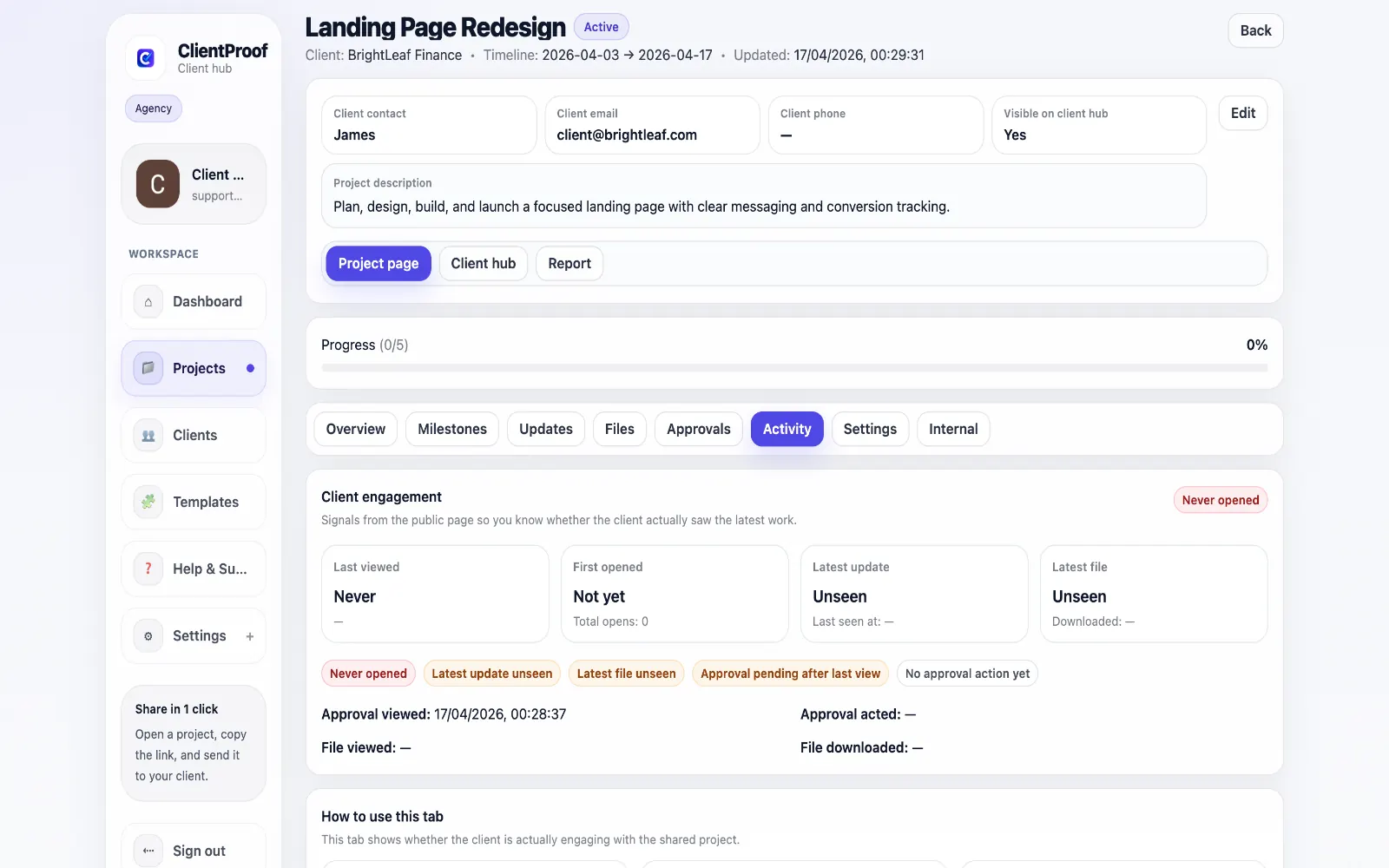Click the project progress bar
1389x868 pixels.
[x=794, y=368]
